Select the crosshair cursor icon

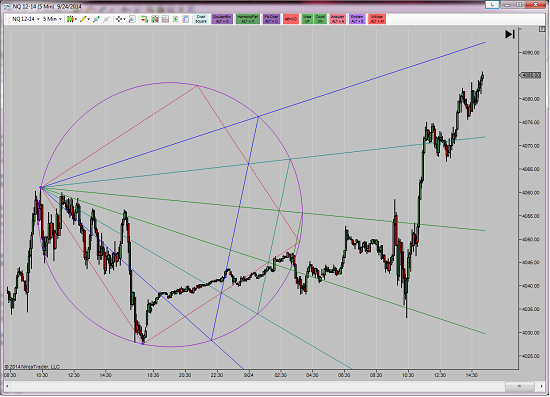pyautogui.click(x=119, y=19)
